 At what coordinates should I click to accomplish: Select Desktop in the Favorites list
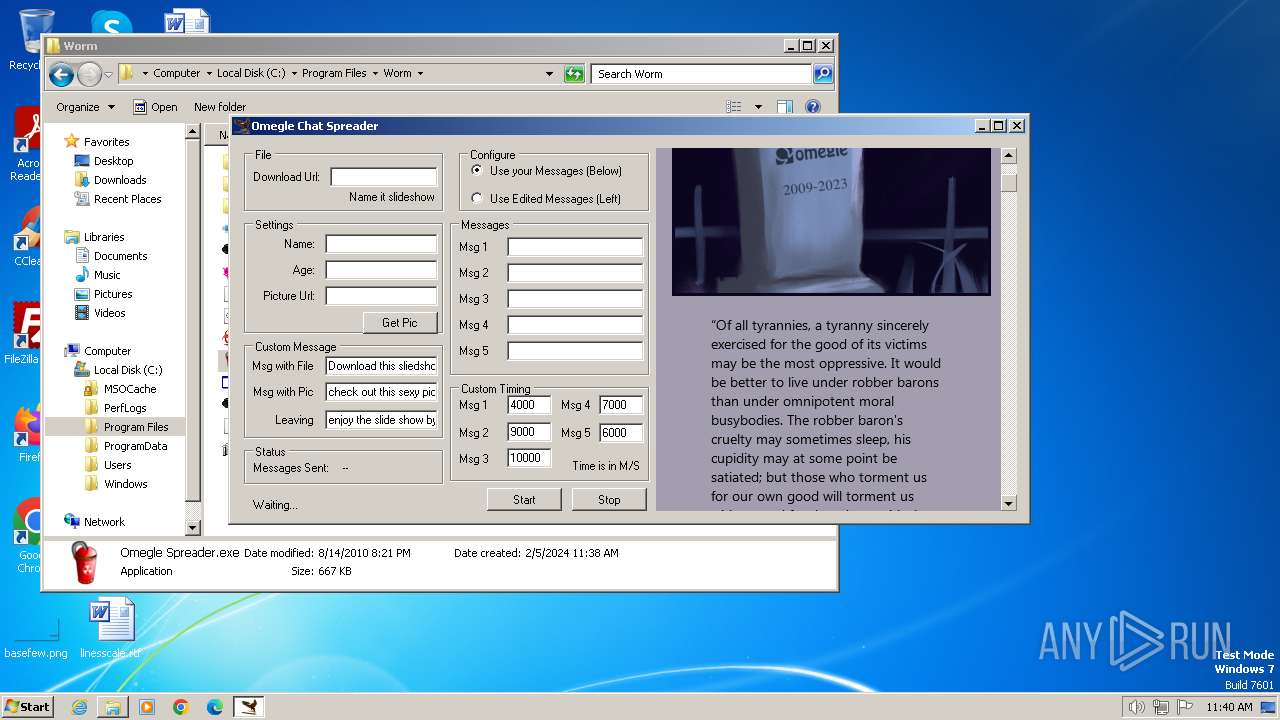113,161
